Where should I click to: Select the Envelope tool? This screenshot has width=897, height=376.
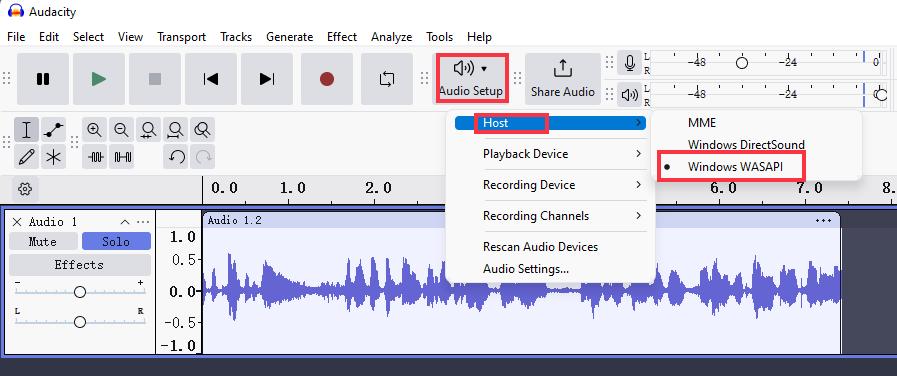[53, 130]
